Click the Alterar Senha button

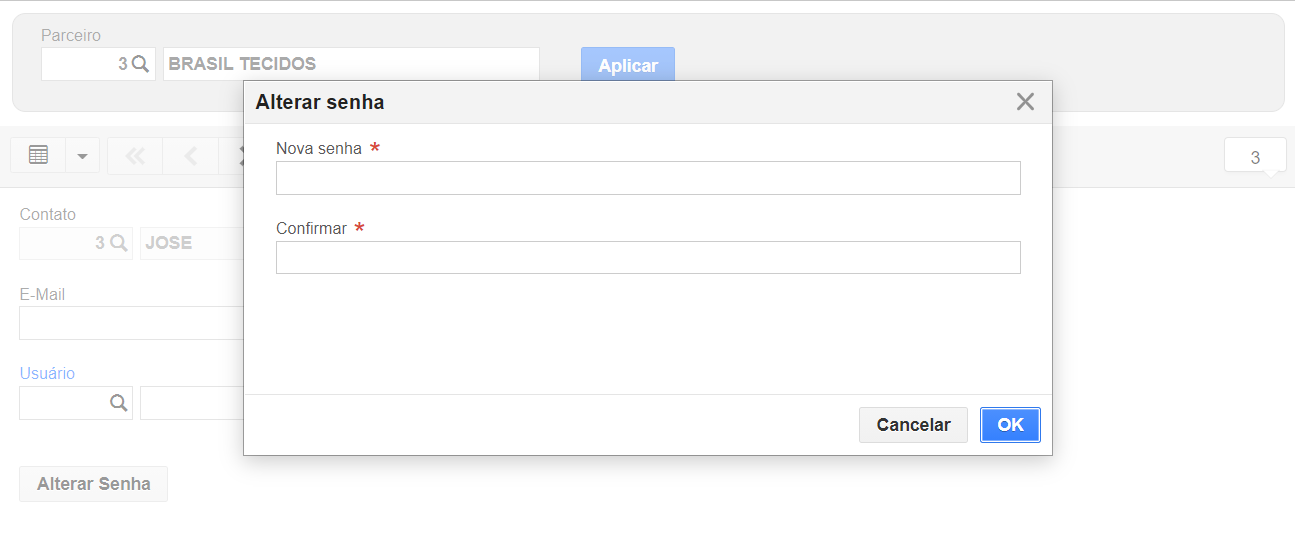[x=94, y=484]
